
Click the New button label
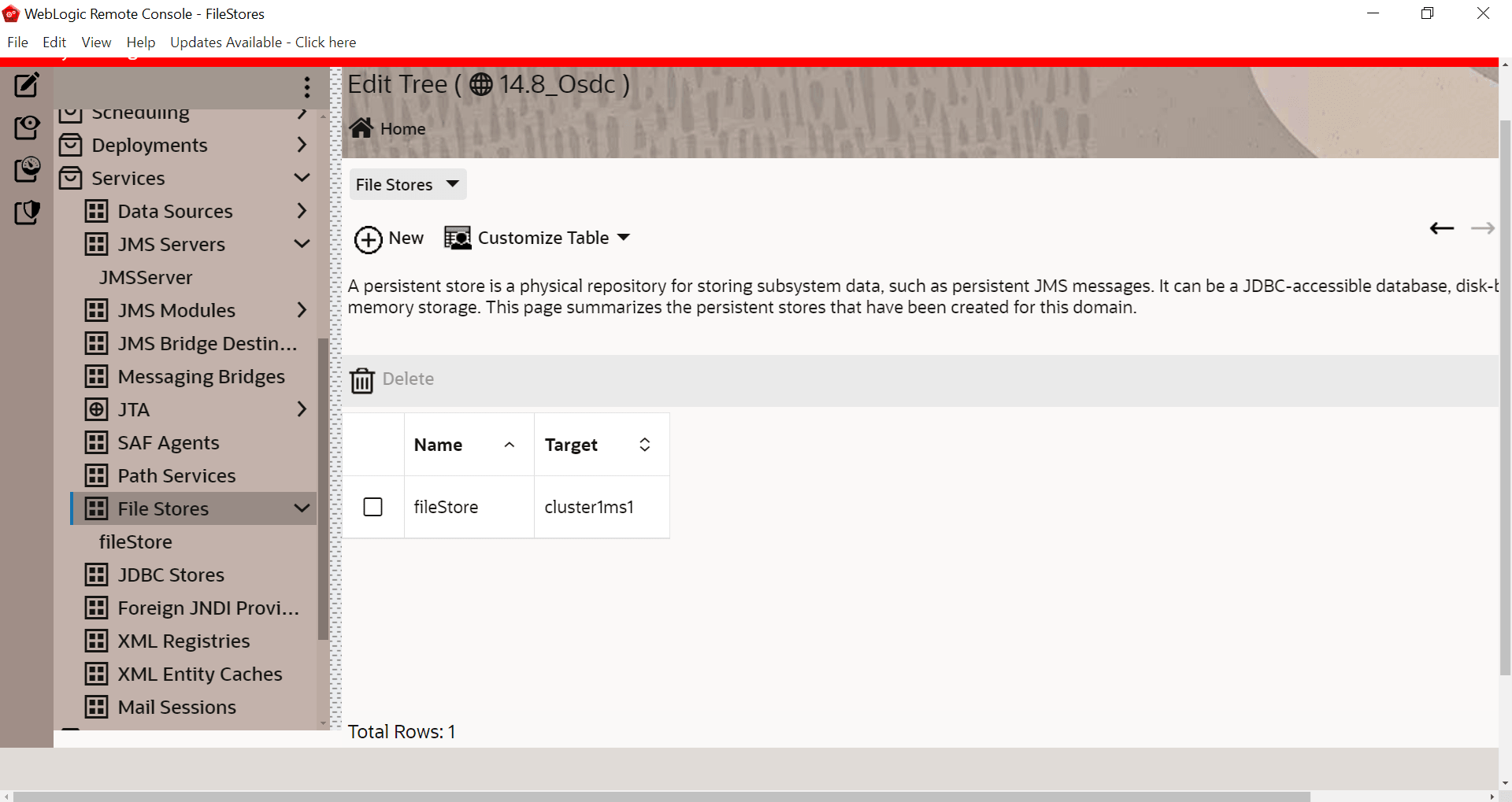(406, 238)
